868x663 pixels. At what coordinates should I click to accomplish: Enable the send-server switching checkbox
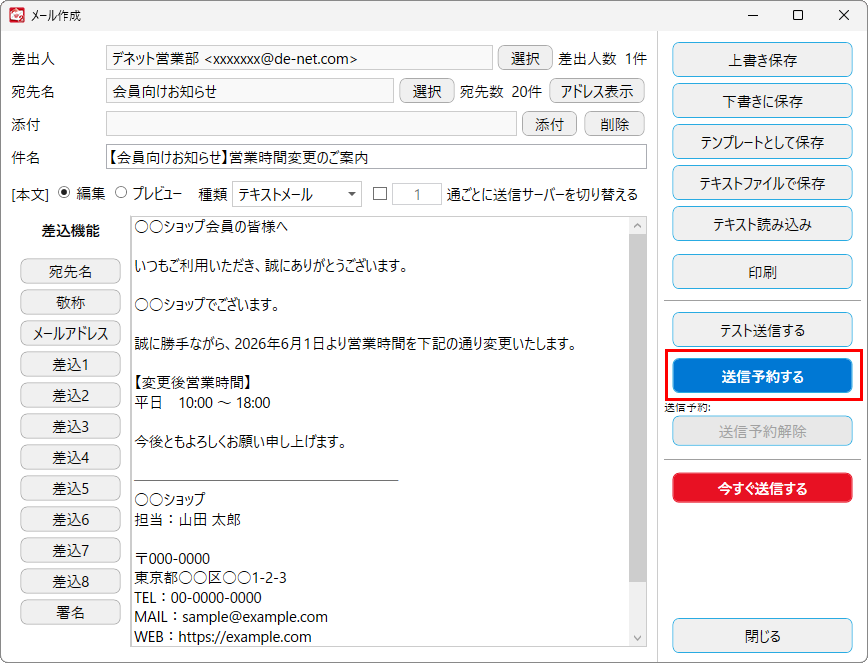click(380, 194)
